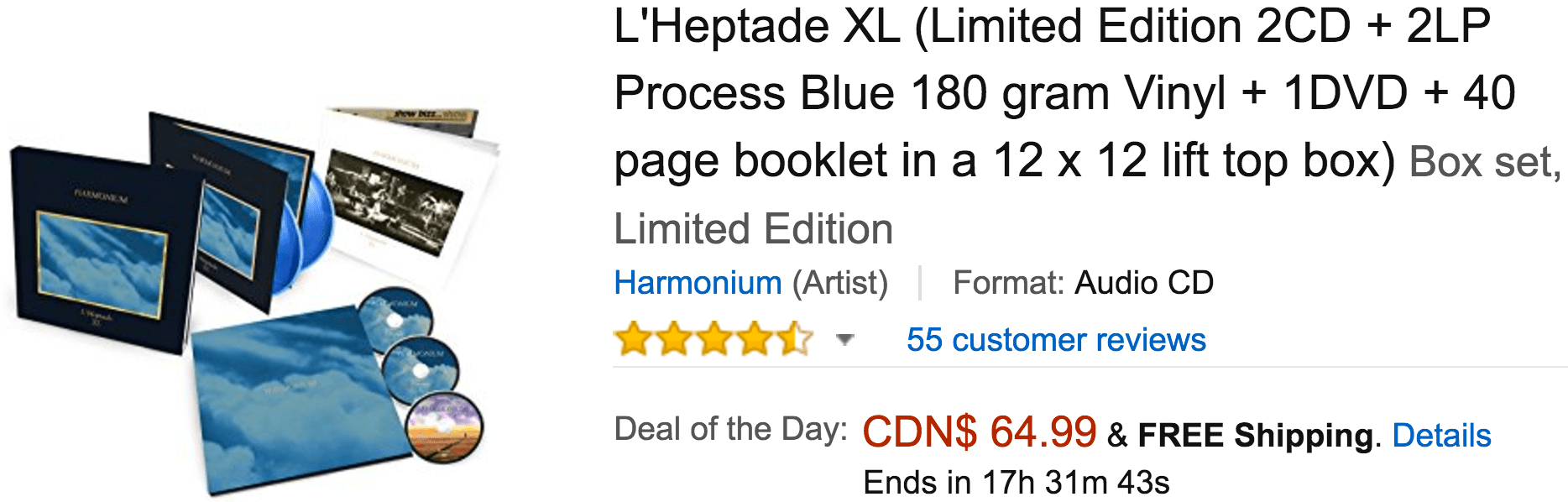
Task: Click the third gold rating star
Action: [714, 339]
